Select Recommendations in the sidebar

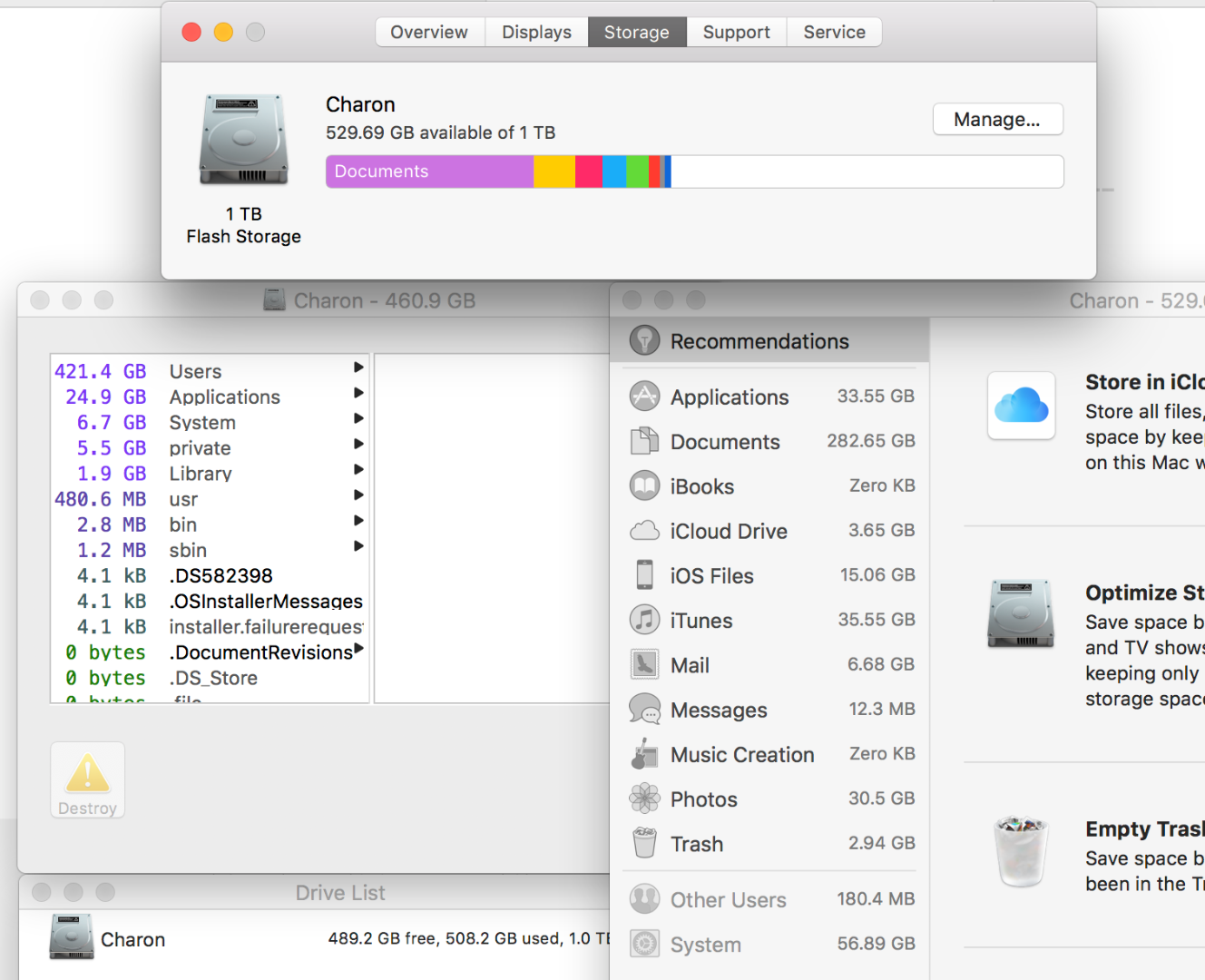point(770,340)
